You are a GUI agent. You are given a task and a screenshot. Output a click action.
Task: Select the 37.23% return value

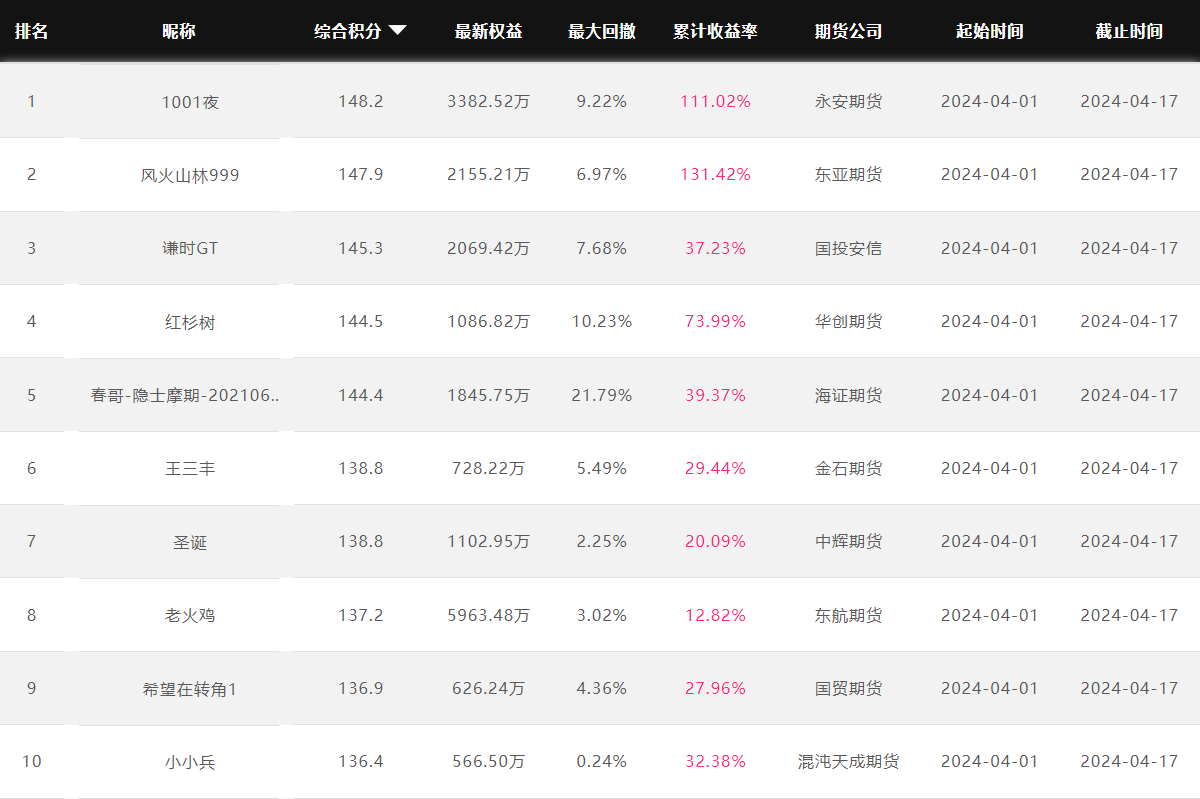(x=715, y=248)
